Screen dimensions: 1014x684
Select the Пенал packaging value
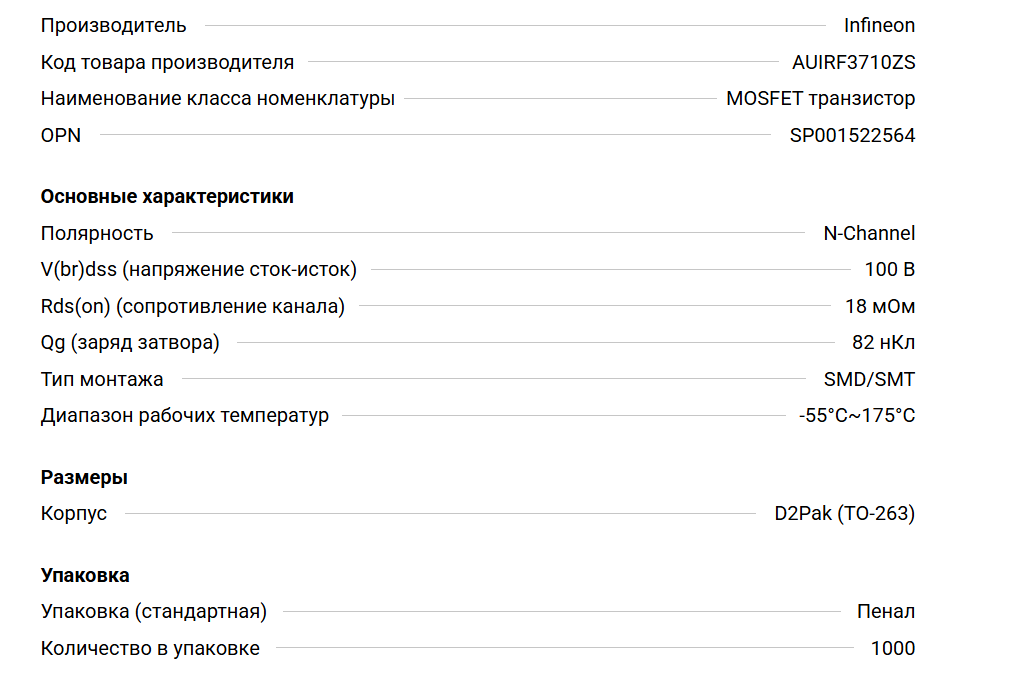coord(886,612)
